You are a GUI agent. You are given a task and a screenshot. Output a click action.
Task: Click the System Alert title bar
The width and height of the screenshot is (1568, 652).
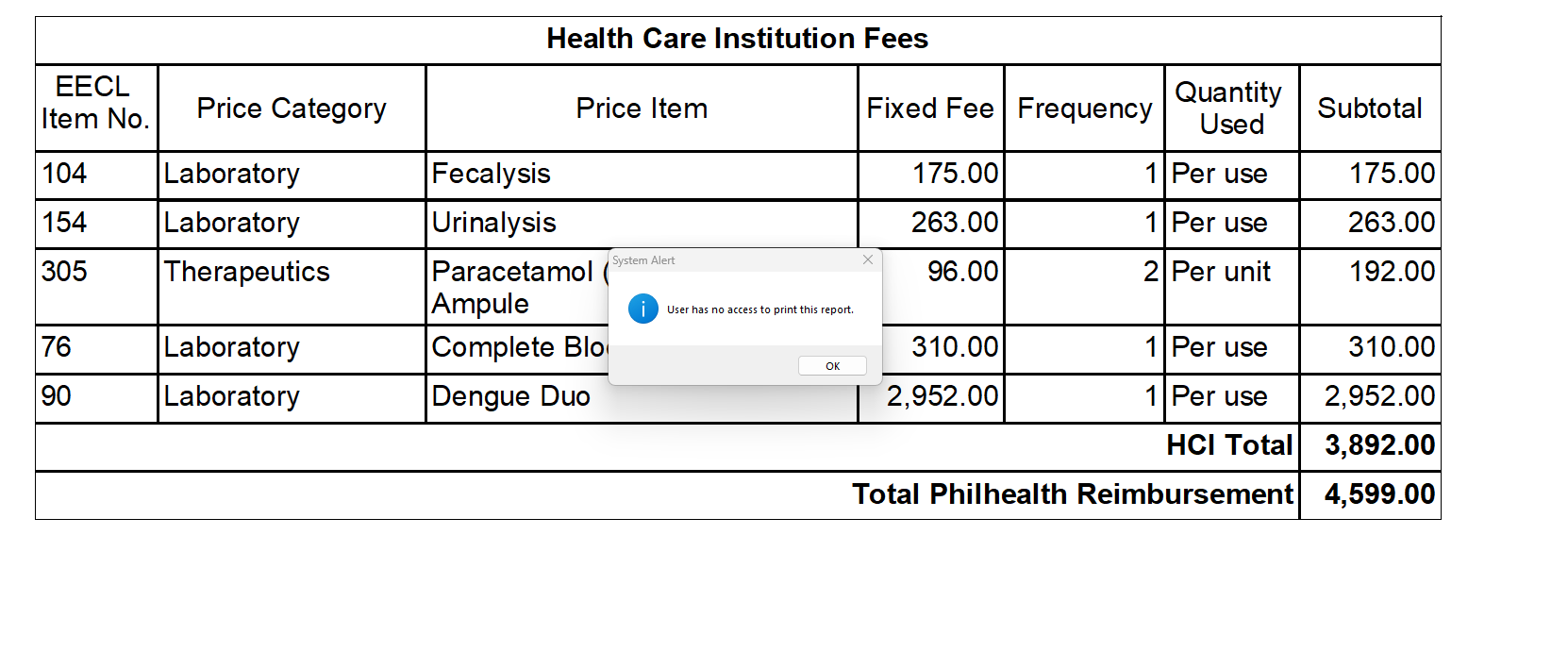click(736, 260)
